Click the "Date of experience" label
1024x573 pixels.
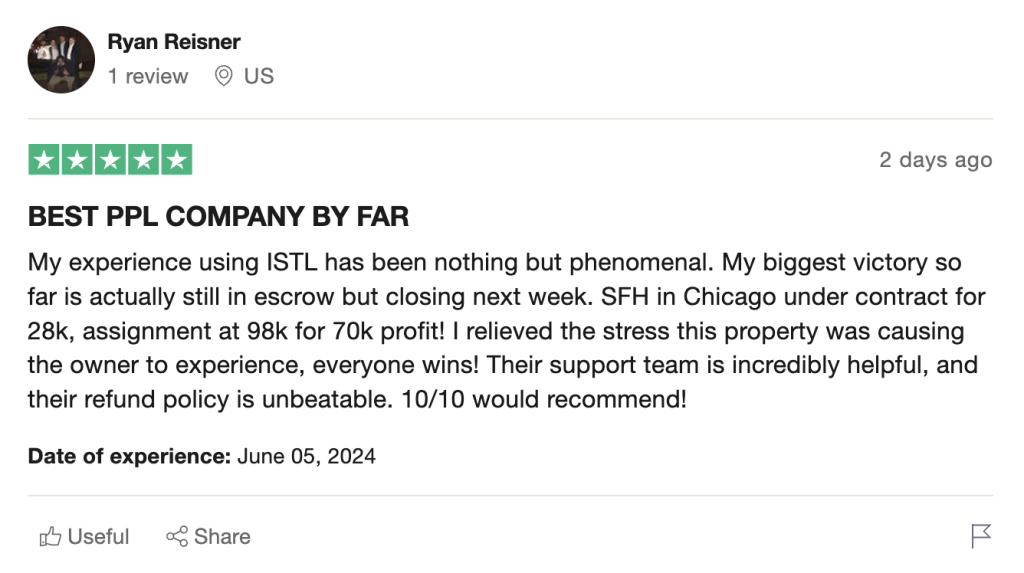129,457
